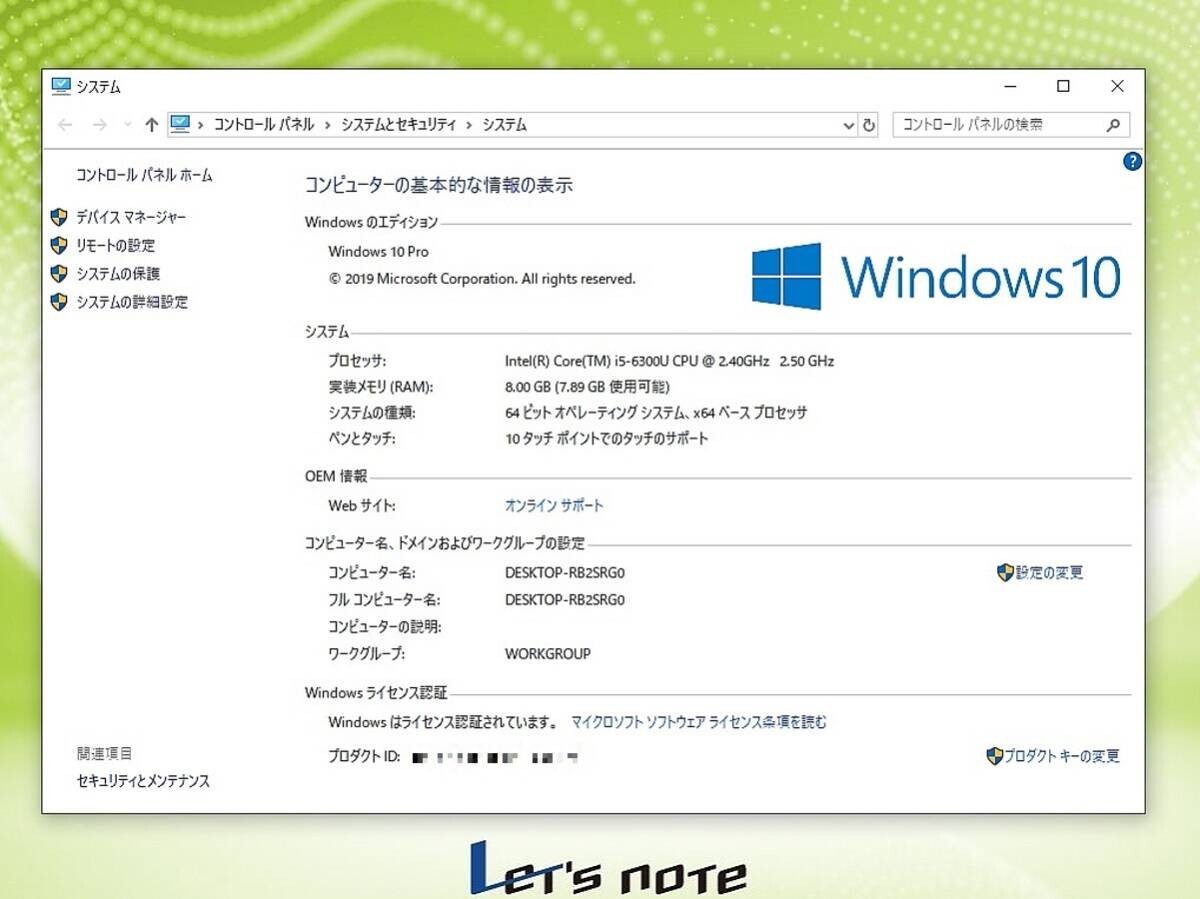This screenshot has height=899, width=1200.
Task: Click the WORKGROUP value
Action: coord(548,654)
